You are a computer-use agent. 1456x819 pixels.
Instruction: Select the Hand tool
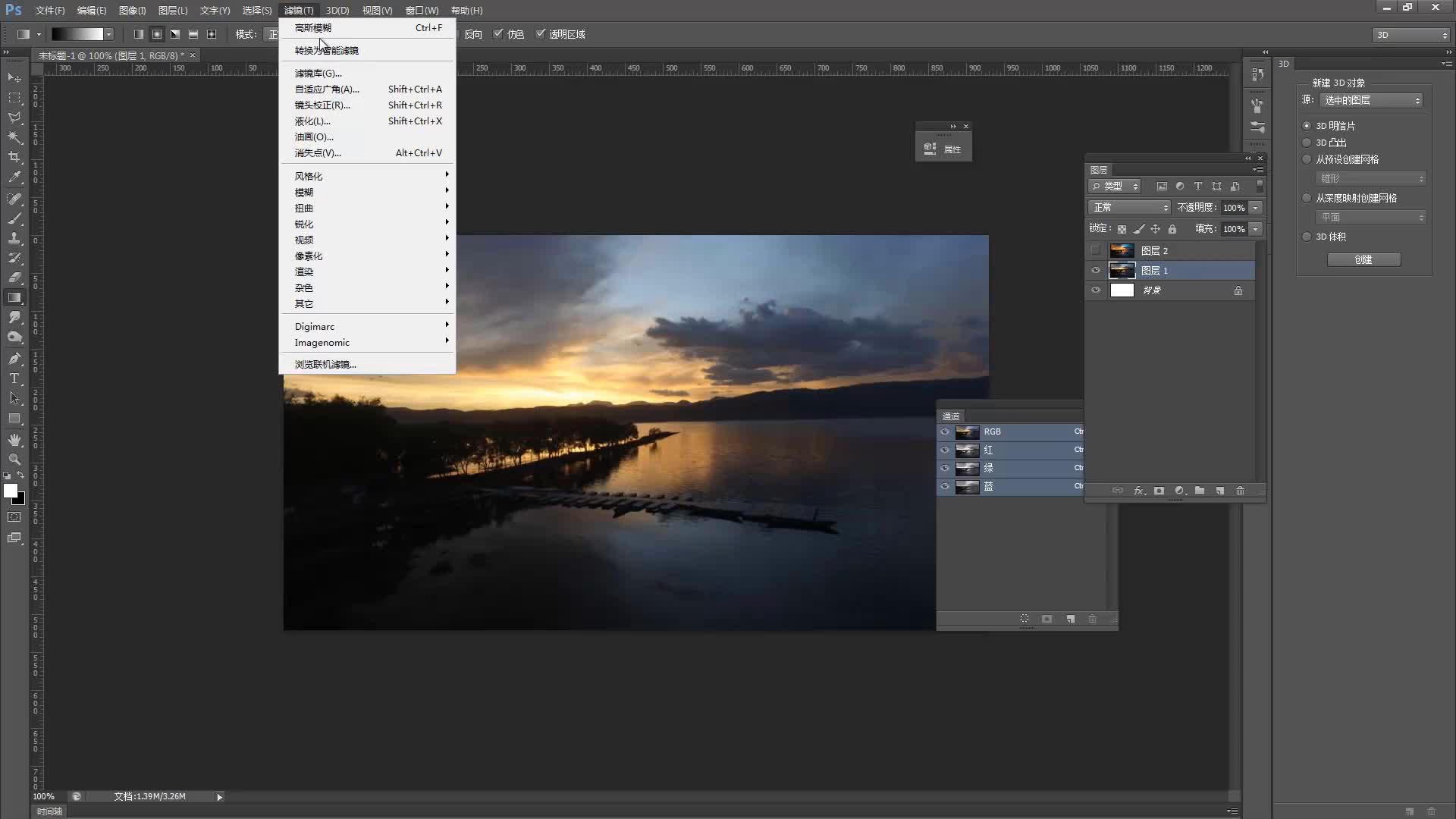pos(14,440)
